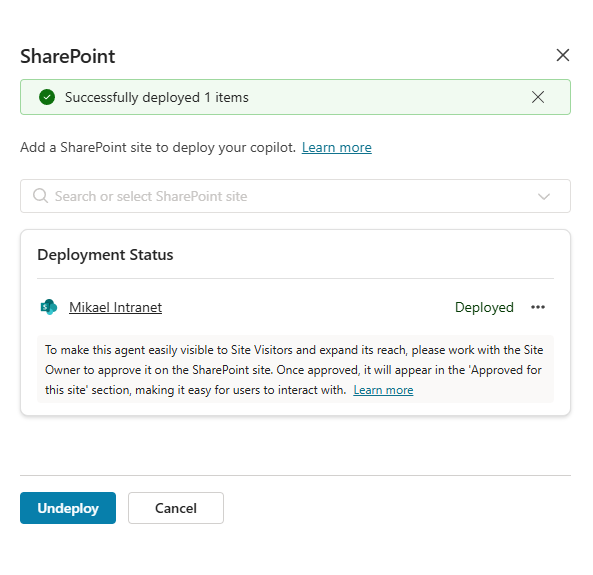Open Learn more link about site approval
The width and height of the screenshot is (593, 575).
click(383, 390)
